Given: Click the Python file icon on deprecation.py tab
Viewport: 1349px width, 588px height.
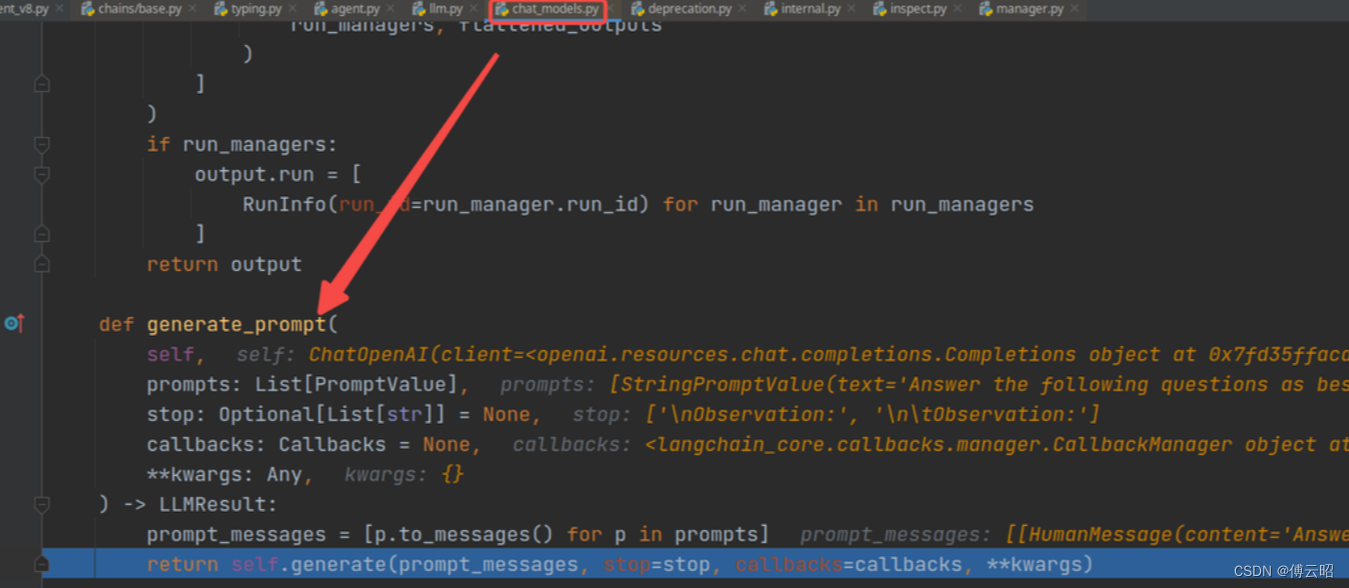Looking at the screenshot, I should (x=638, y=9).
